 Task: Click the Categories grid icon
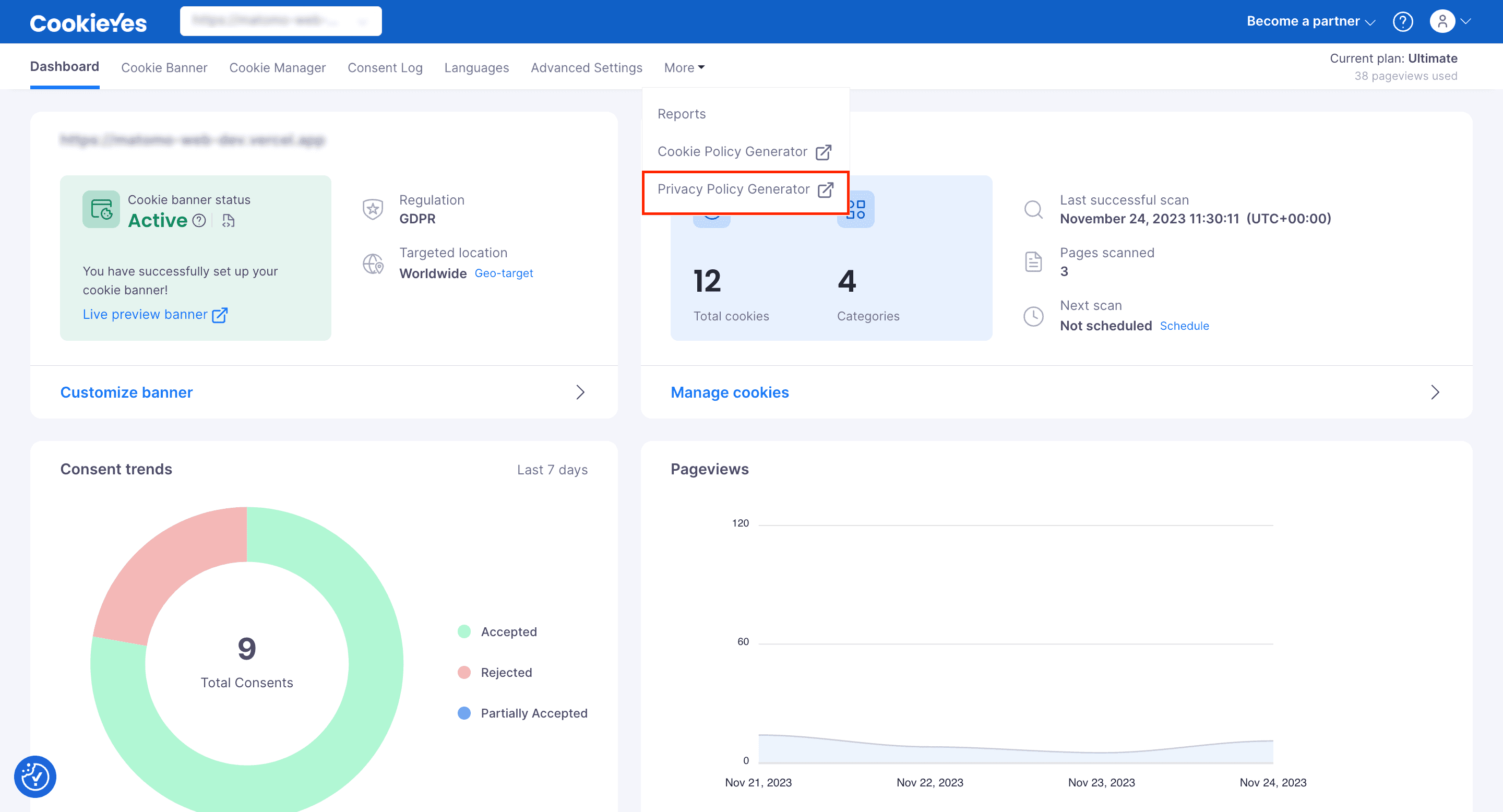[x=855, y=209]
